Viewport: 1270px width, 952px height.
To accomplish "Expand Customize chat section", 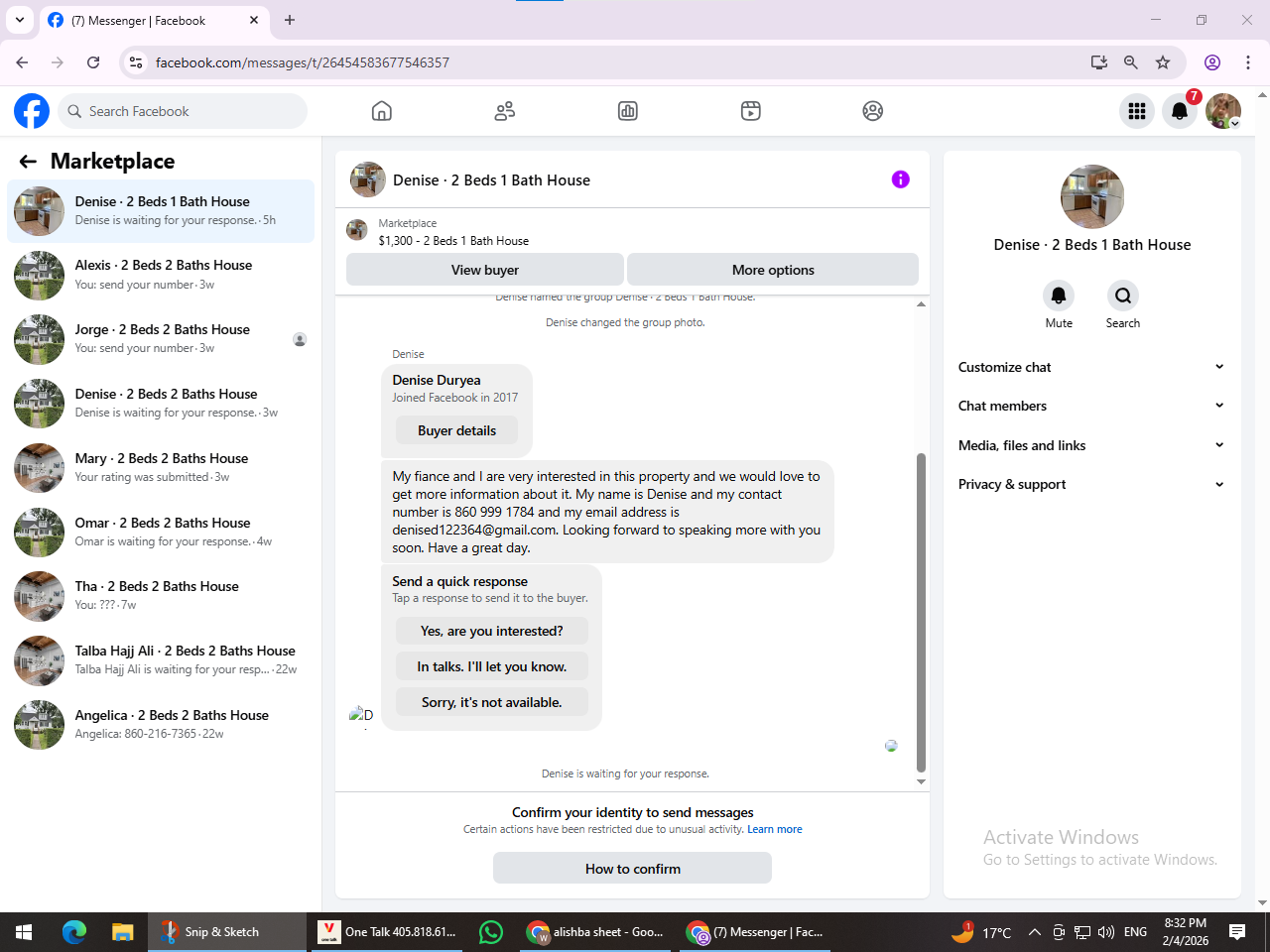I will point(1091,367).
